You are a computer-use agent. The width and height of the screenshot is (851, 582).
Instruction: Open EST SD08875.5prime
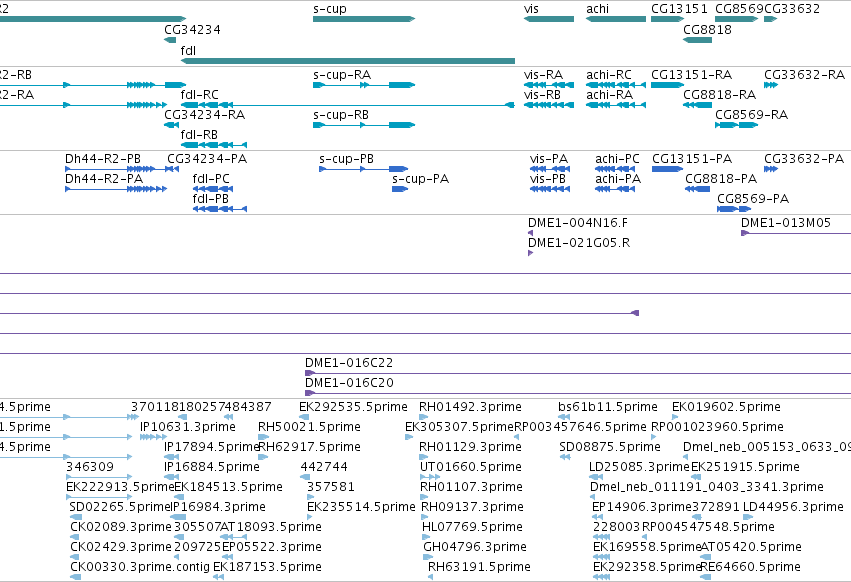pos(609,447)
